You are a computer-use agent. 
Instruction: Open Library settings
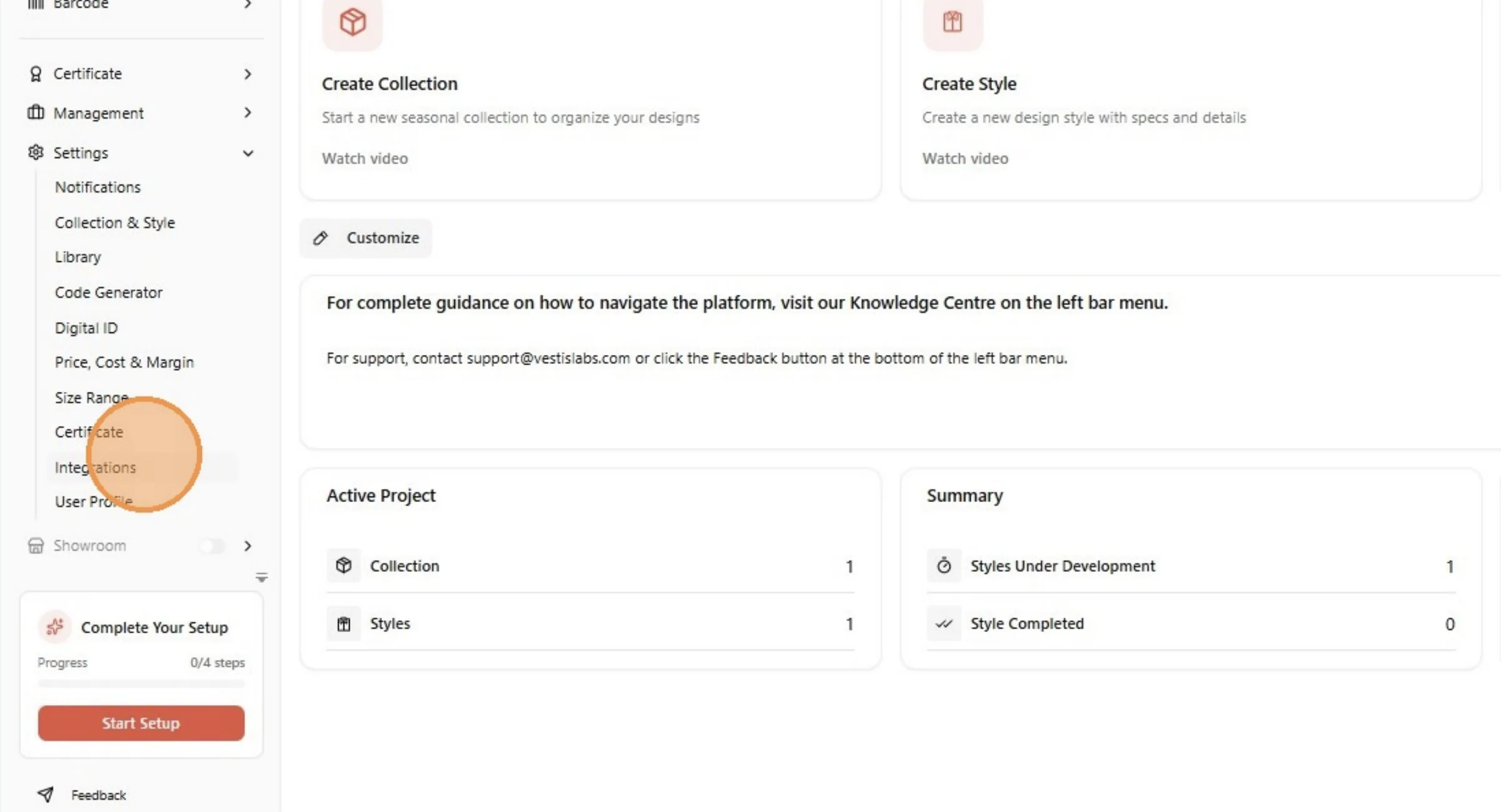point(78,257)
